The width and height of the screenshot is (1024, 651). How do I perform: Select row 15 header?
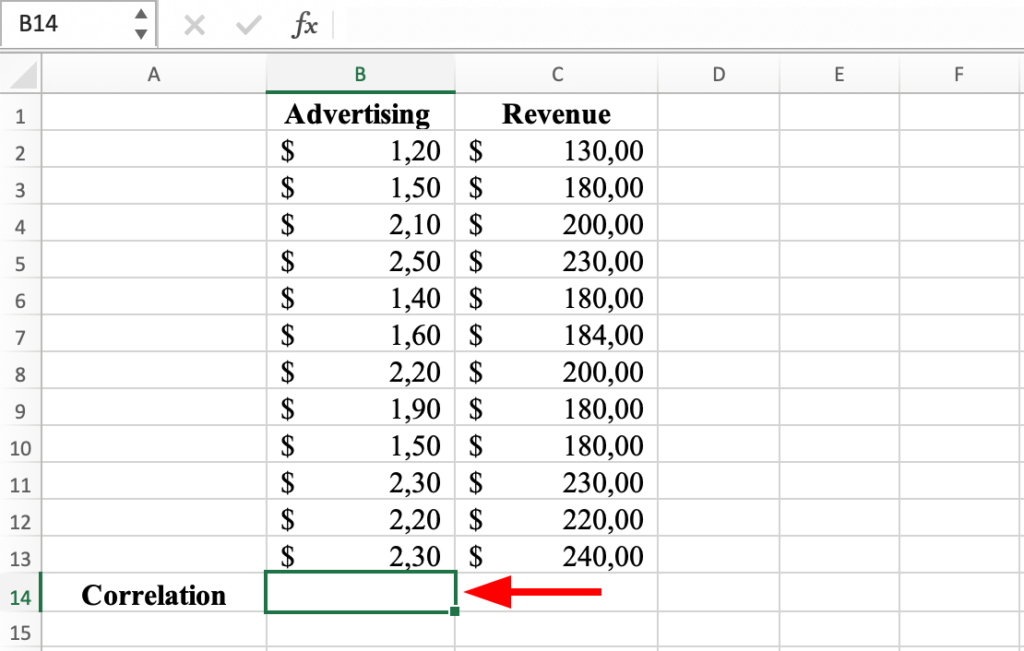click(x=19, y=631)
